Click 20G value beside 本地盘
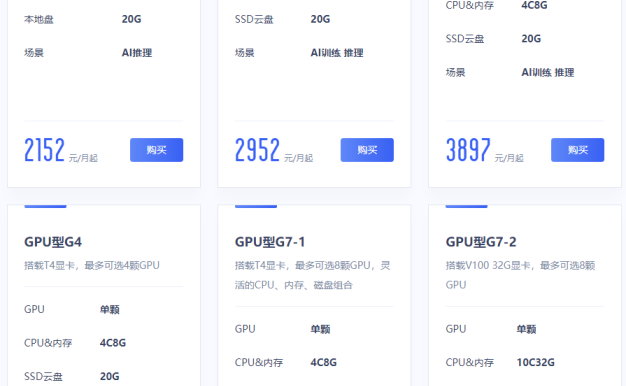The image size is (626, 386). coord(131,19)
